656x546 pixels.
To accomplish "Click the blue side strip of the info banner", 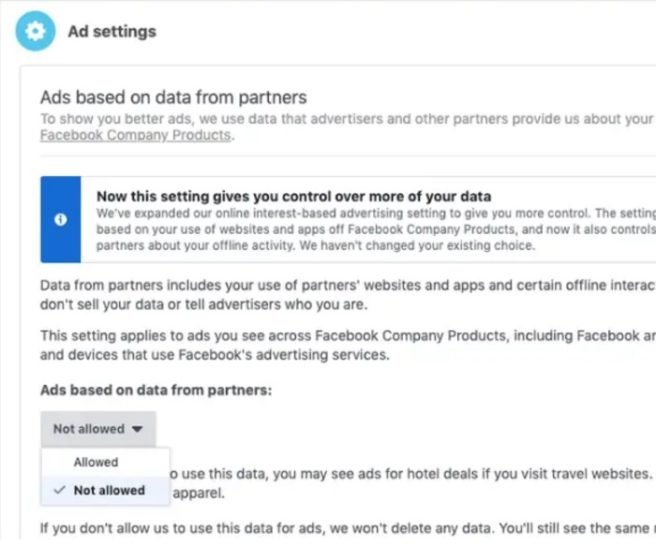I will coord(61,220).
